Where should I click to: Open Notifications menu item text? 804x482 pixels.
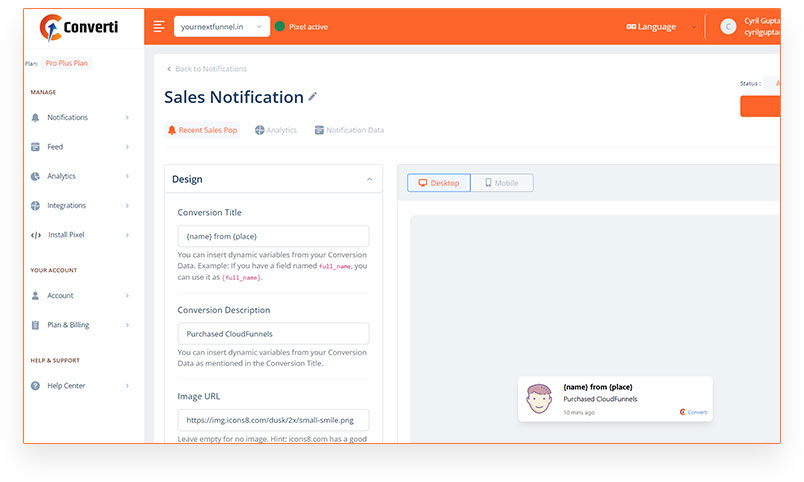67,117
